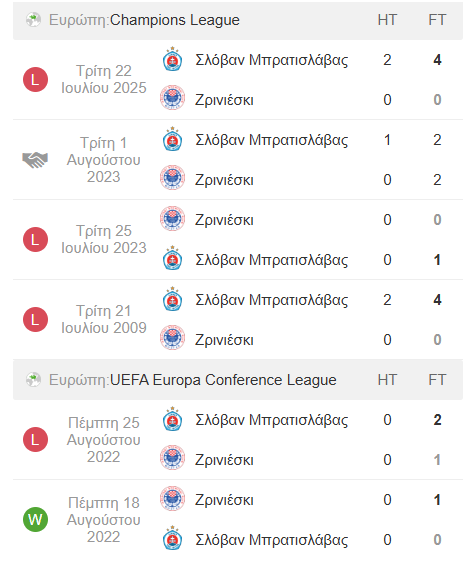
Task: Open the UEFA Europa Conference League link
Action: (223, 380)
